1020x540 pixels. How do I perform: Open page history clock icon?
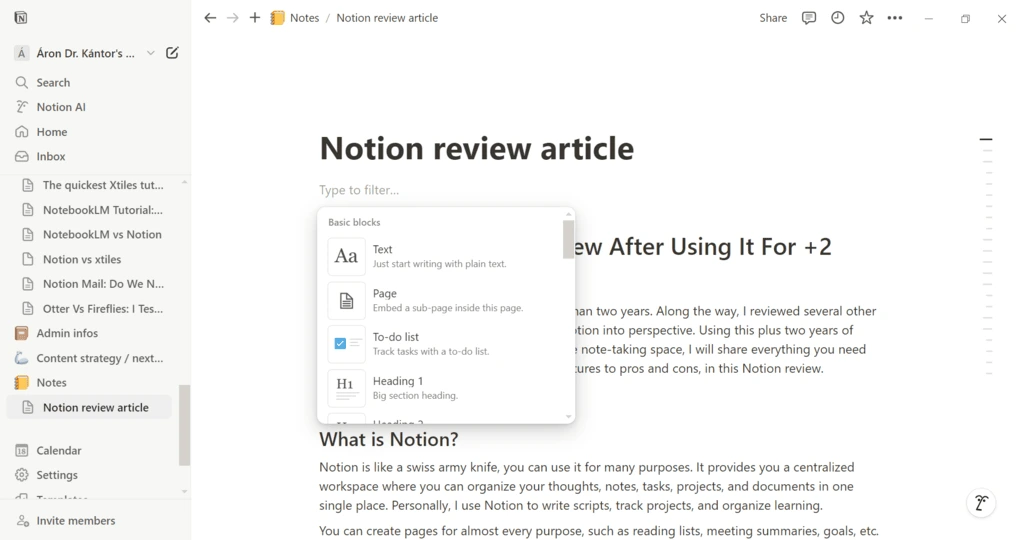(837, 18)
